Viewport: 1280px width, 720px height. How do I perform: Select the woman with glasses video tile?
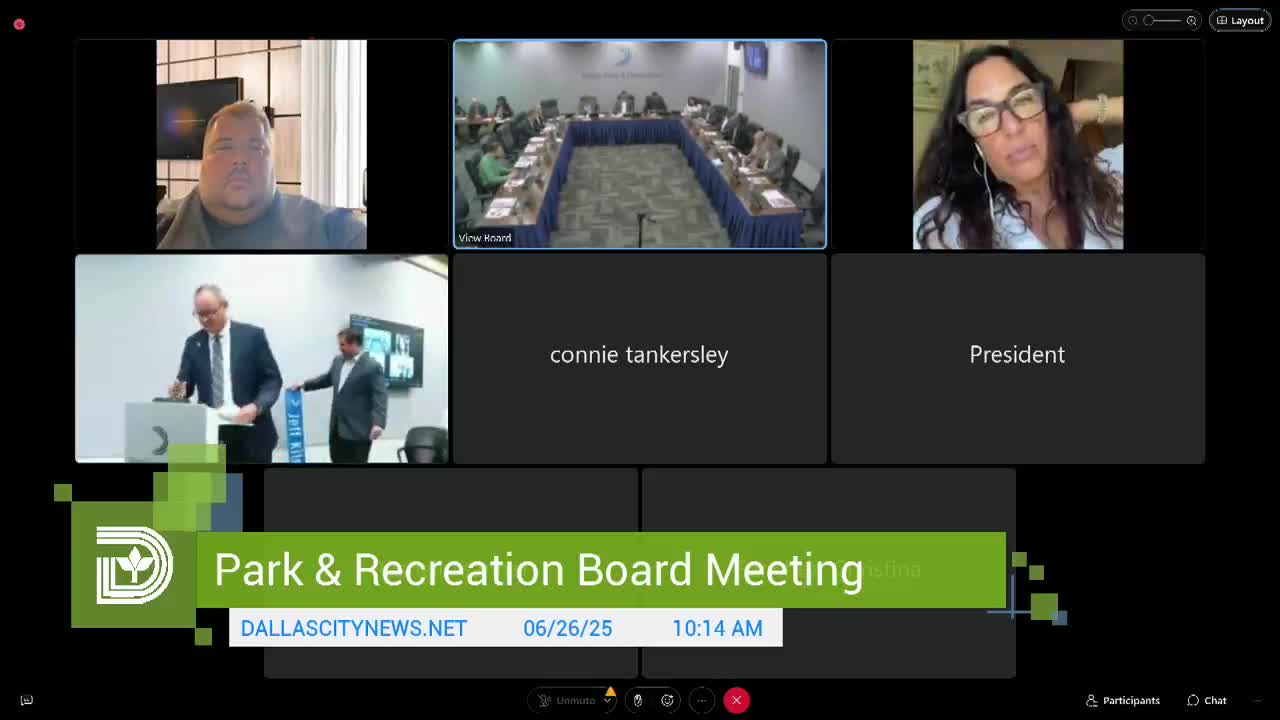point(1018,144)
